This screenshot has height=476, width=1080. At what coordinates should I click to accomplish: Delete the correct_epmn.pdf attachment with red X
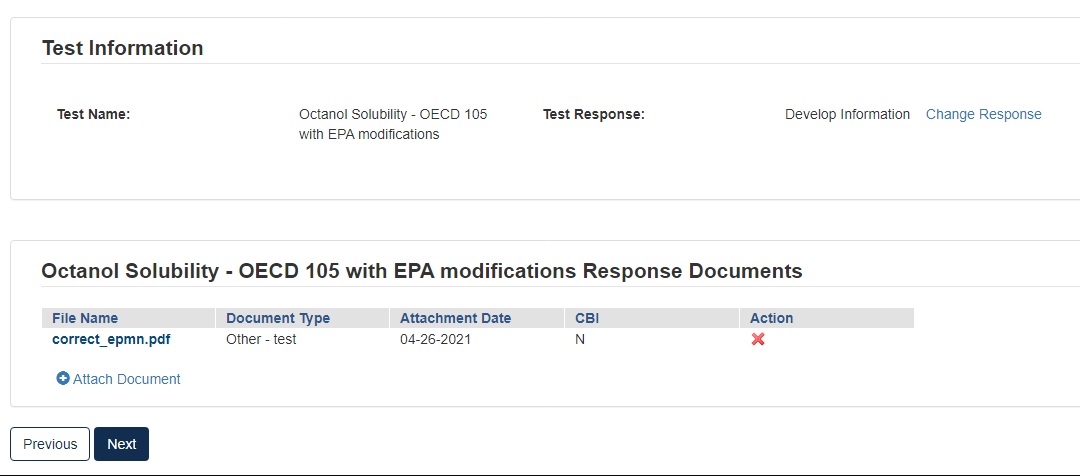pos(758,339)
